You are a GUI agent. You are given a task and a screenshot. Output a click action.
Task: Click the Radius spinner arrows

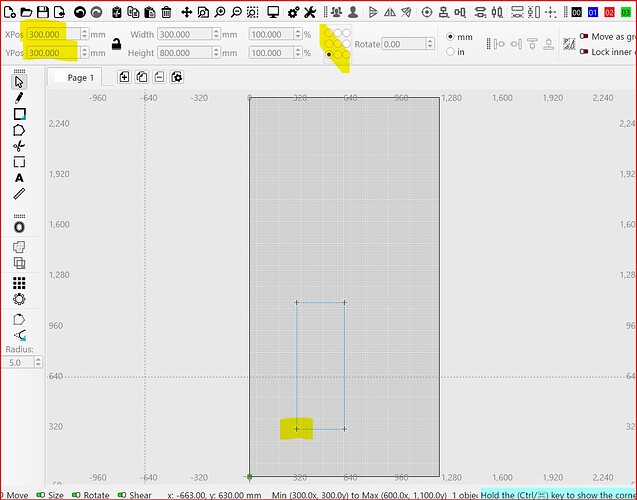38,362
